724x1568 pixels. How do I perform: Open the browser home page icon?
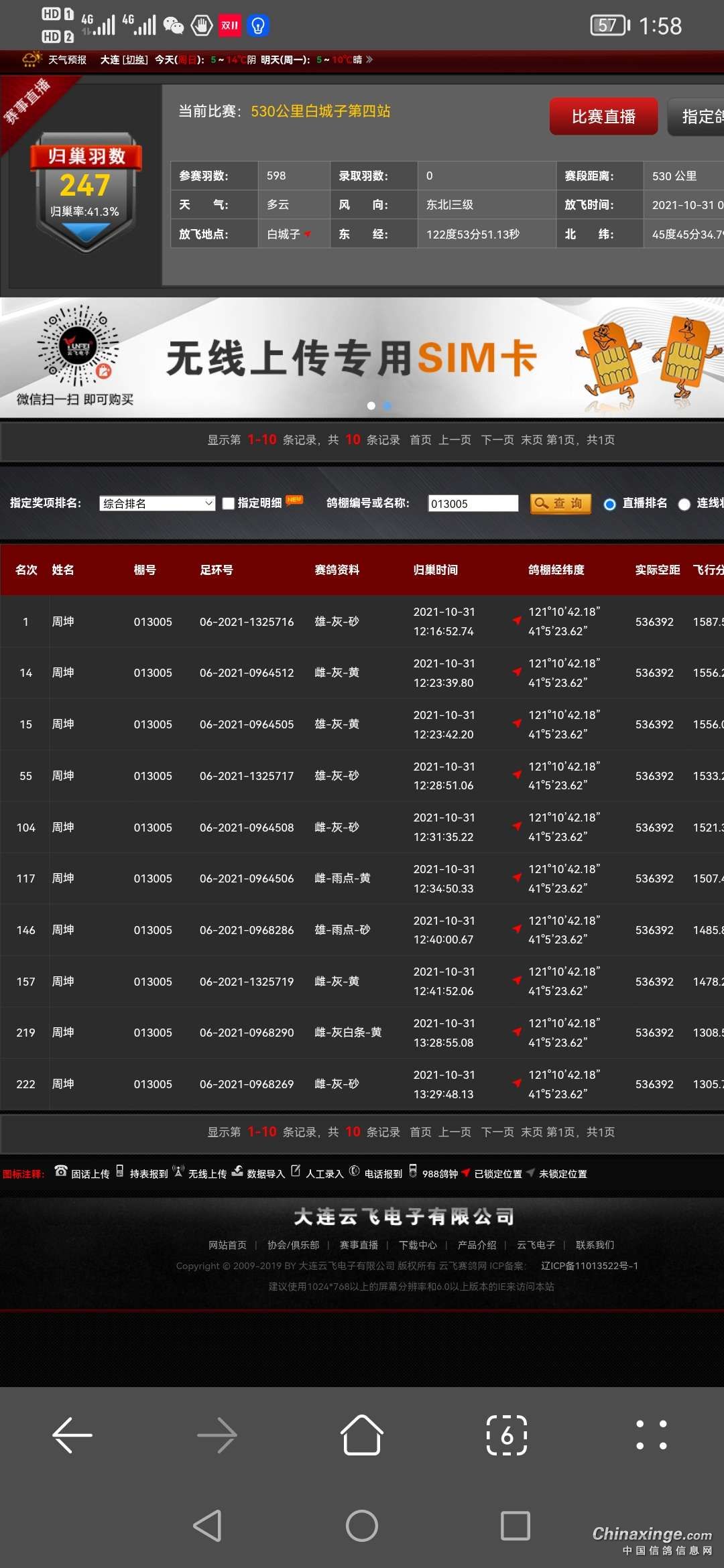362,1435
